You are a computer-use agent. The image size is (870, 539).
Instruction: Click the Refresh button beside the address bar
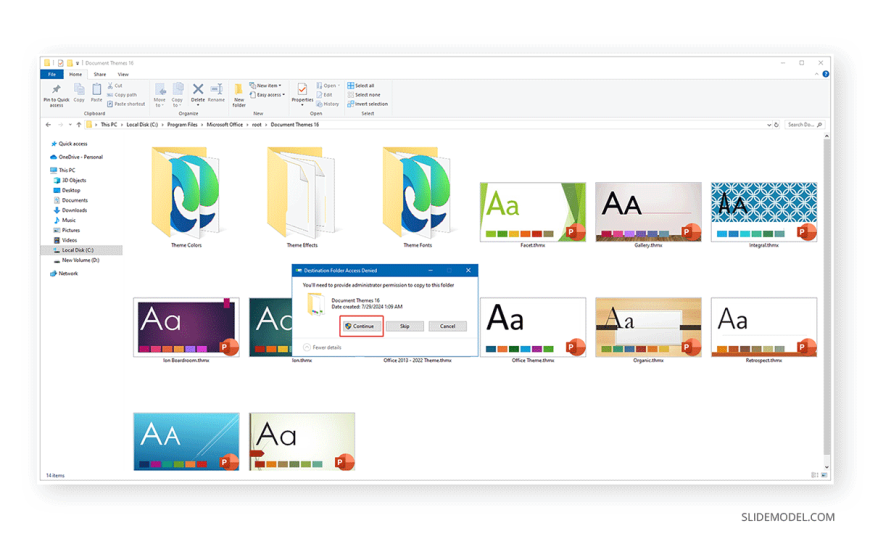click(776, 125)
